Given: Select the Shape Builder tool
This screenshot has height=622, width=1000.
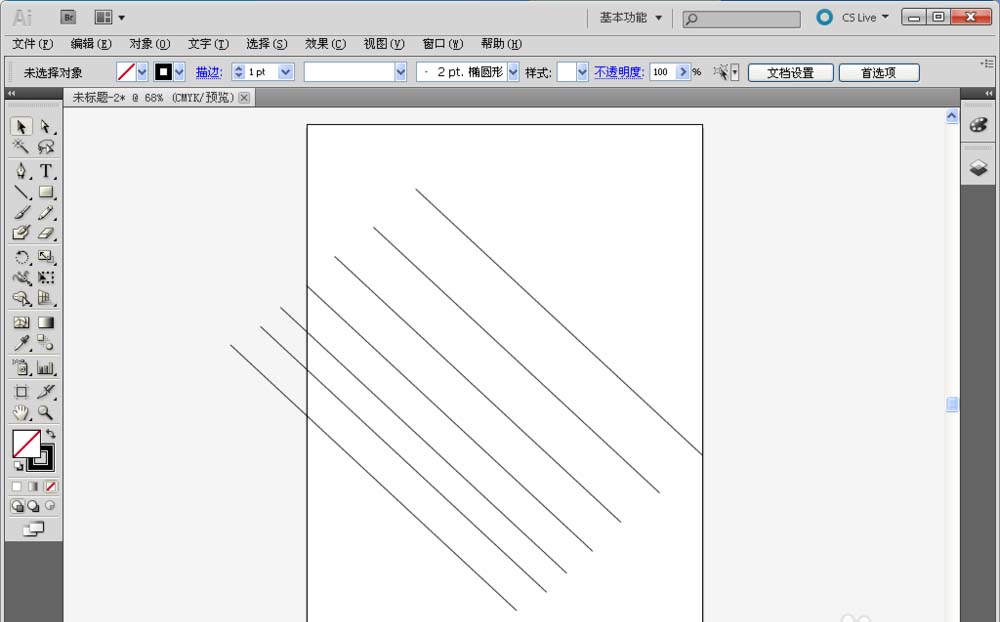Looking at the screenshot, I should pos(21,298).
